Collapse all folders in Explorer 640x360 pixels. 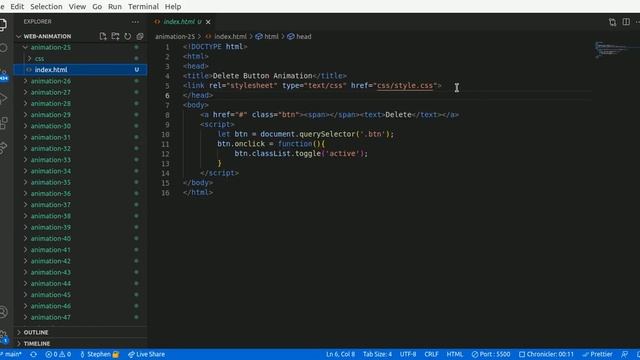tap(140, 36)
